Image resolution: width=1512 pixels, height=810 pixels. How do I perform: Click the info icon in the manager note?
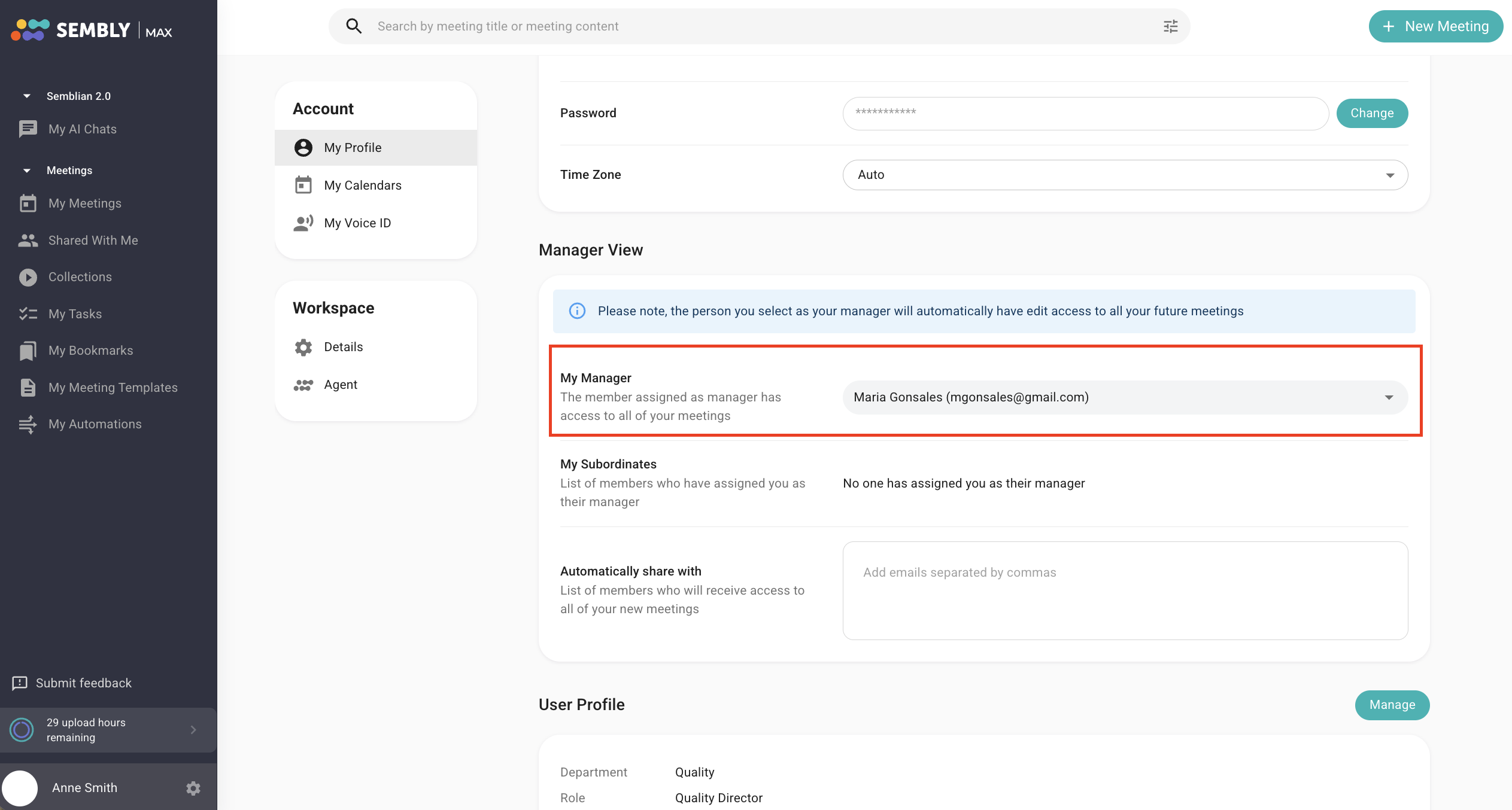577,311
